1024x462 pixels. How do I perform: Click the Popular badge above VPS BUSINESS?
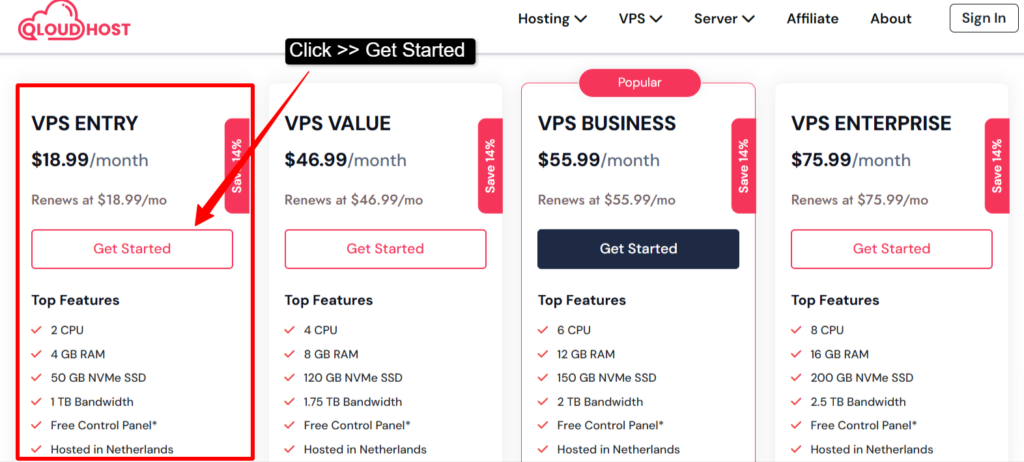(x=639, y=83)
